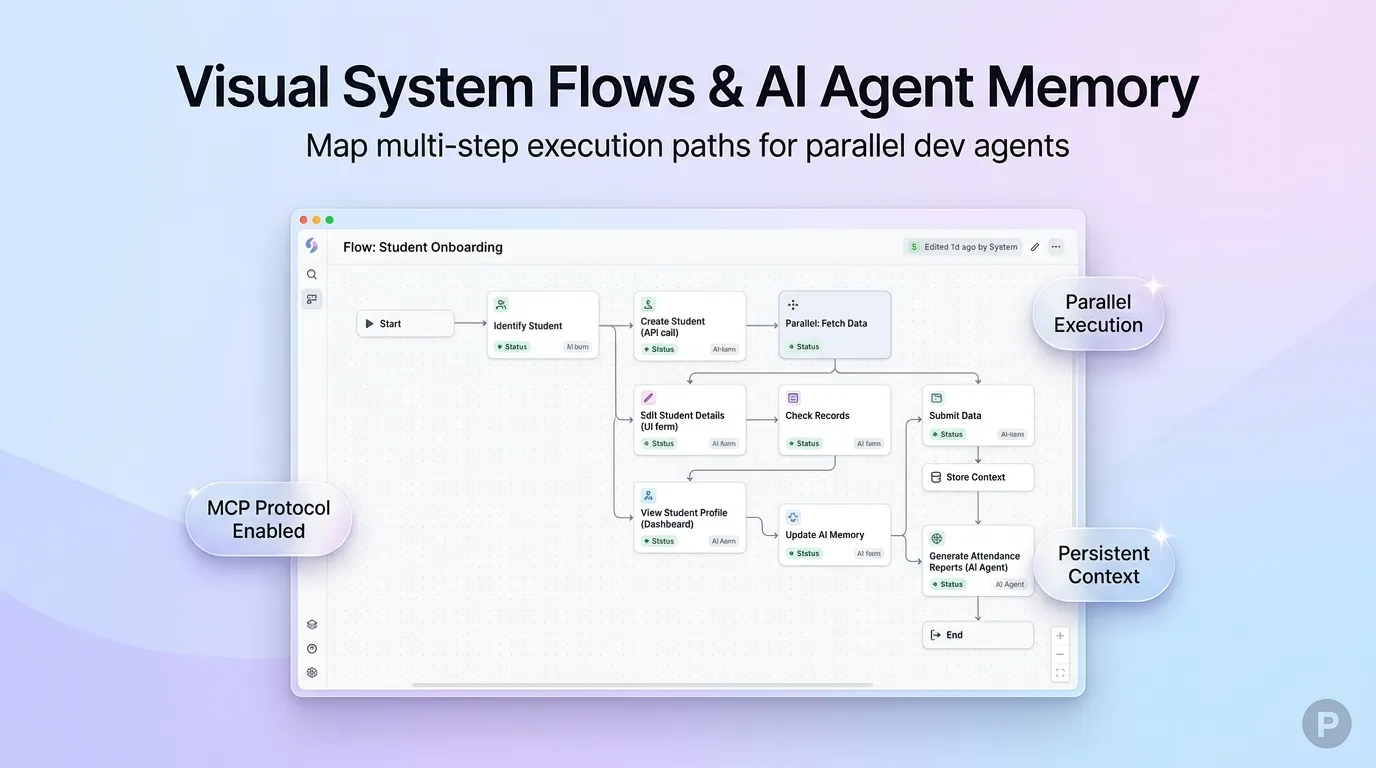Screen dimensions: 1376x768
Task: Click the Status badge on Update AI Memory
Action: (x=804, y=553)
